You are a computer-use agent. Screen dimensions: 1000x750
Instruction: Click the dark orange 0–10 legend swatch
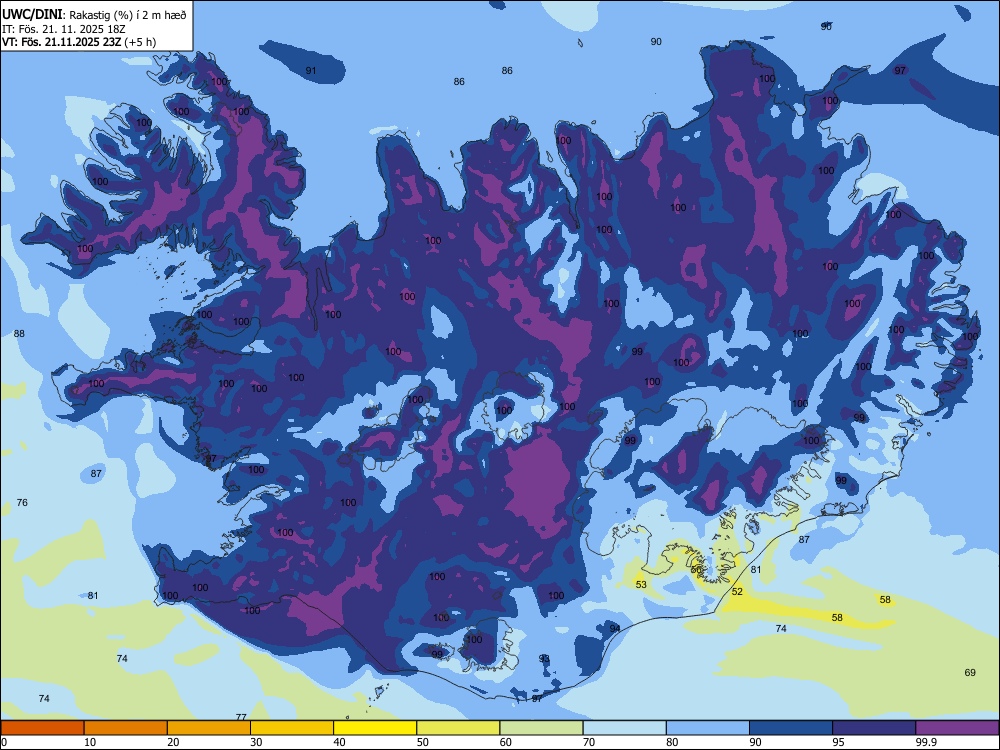pos(42,728)
